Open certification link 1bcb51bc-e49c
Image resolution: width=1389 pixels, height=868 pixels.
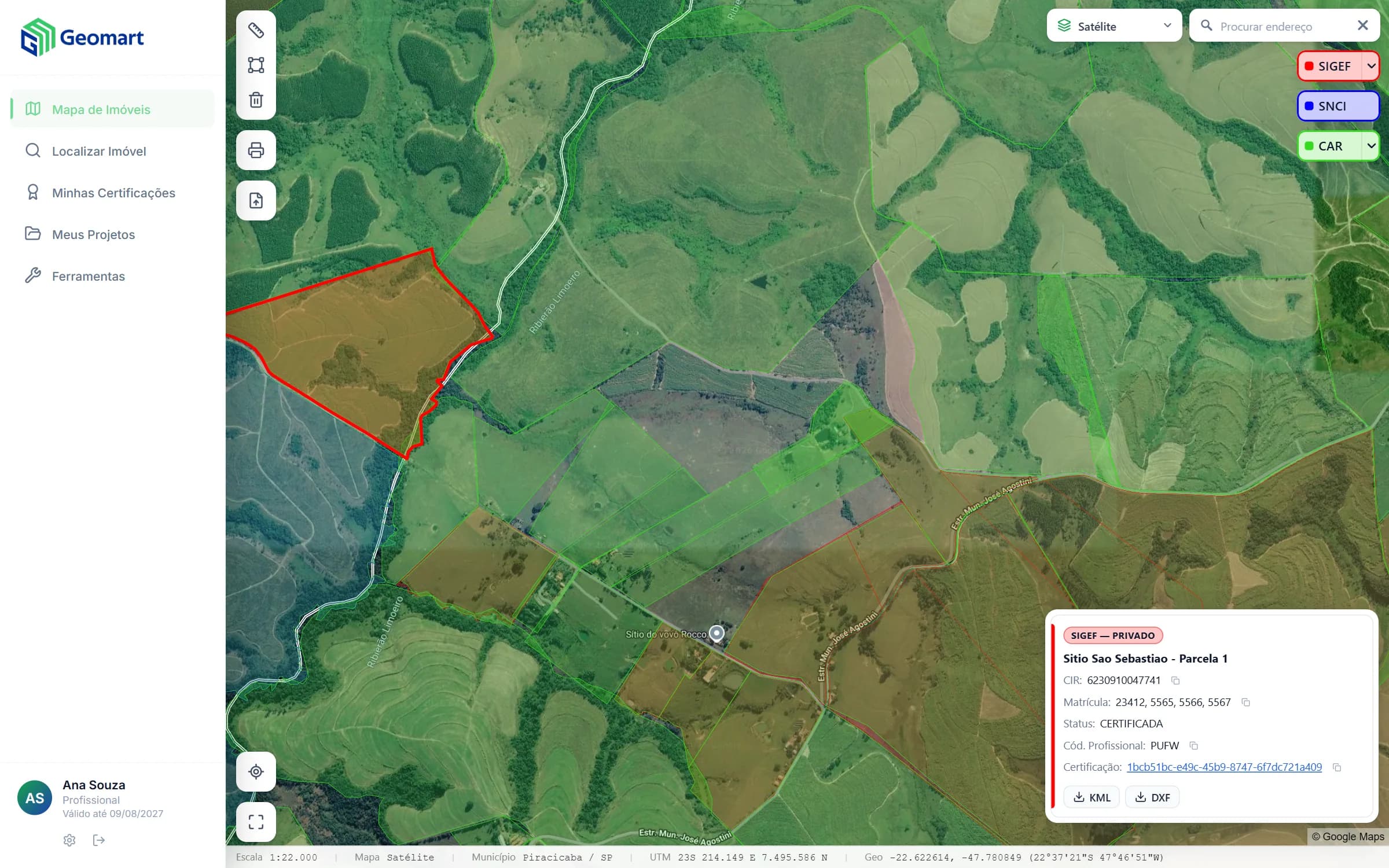coord(1224,767)
